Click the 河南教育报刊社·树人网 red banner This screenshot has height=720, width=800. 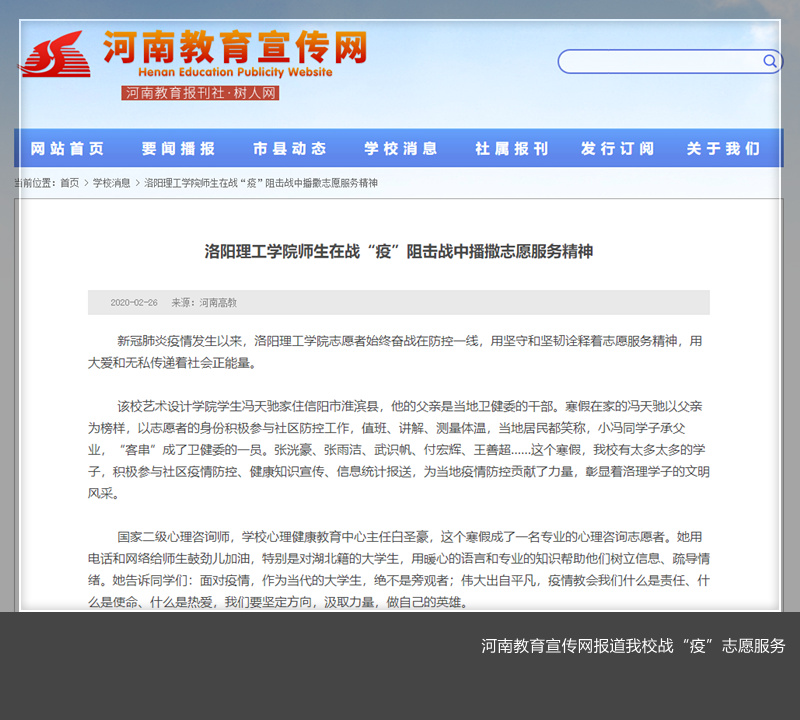pos(201,93)
